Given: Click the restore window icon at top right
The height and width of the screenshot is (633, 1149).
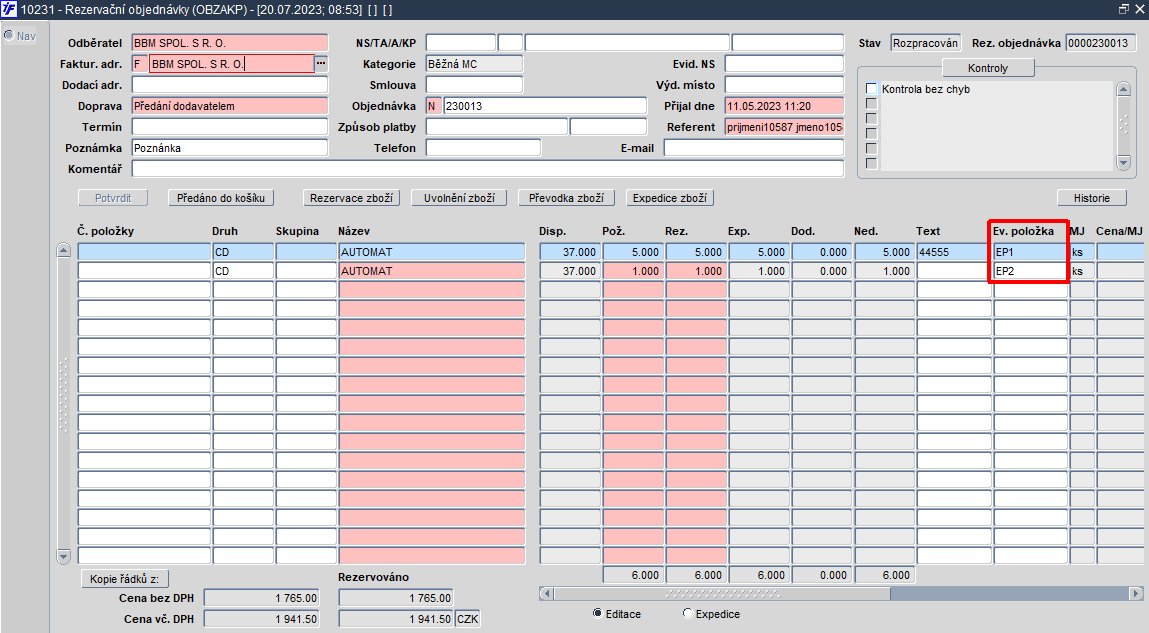Looking at the screenshot, I should 1124,9.
